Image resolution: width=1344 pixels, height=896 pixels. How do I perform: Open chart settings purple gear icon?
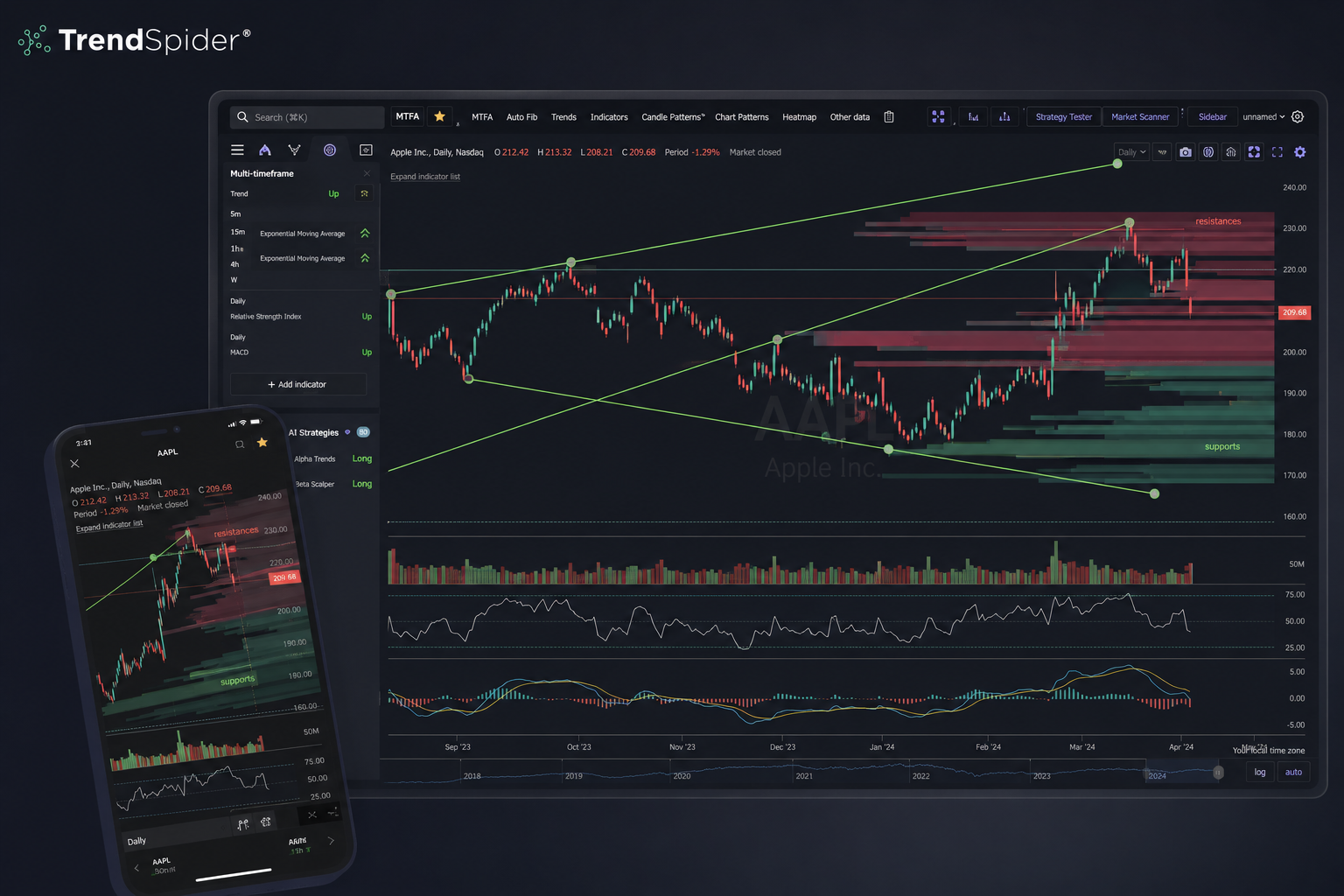coord(1300,152)
